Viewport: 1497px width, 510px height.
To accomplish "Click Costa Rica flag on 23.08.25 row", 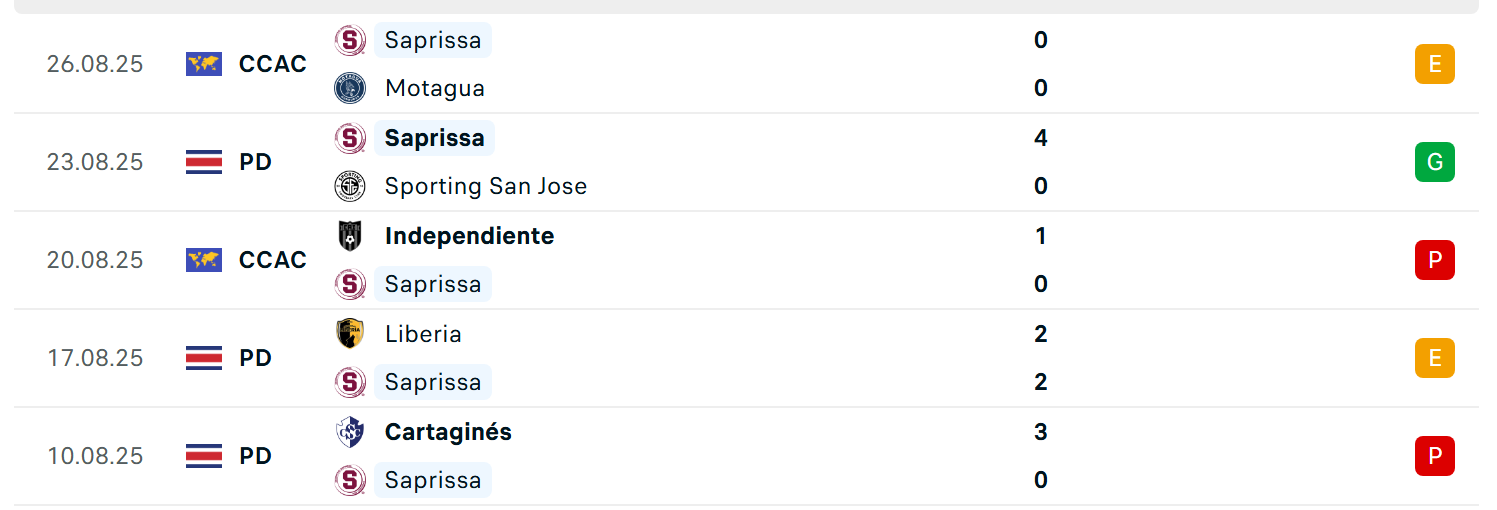I will [204, 162].
